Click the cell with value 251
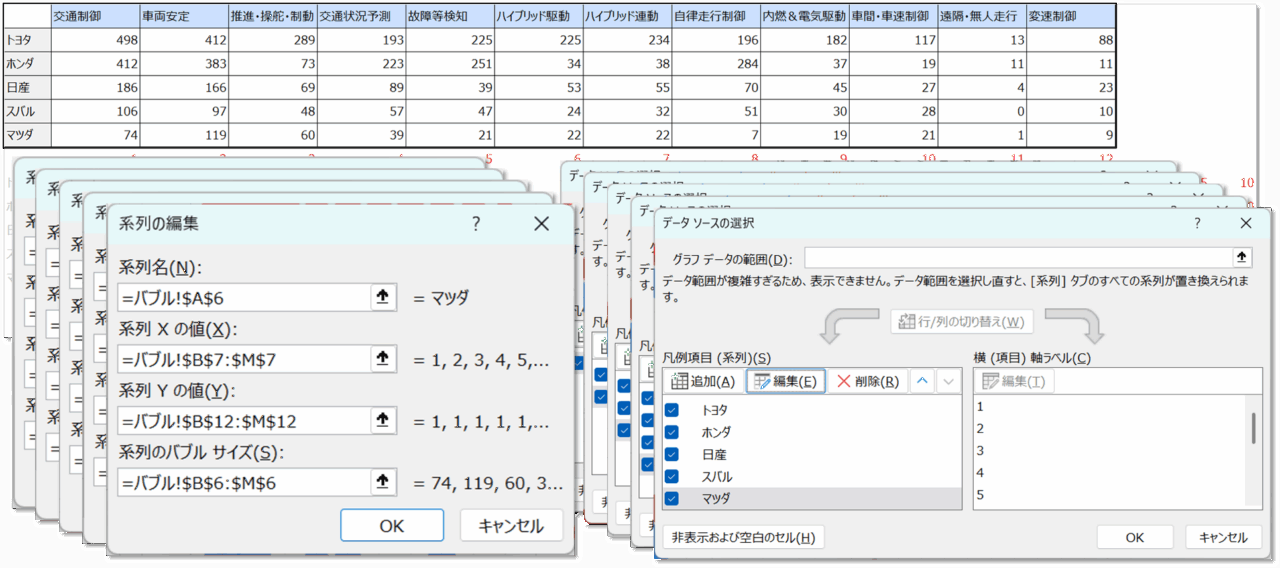Image resolution: width=1280 pixels, height=568 pixels. pos(450,64)
